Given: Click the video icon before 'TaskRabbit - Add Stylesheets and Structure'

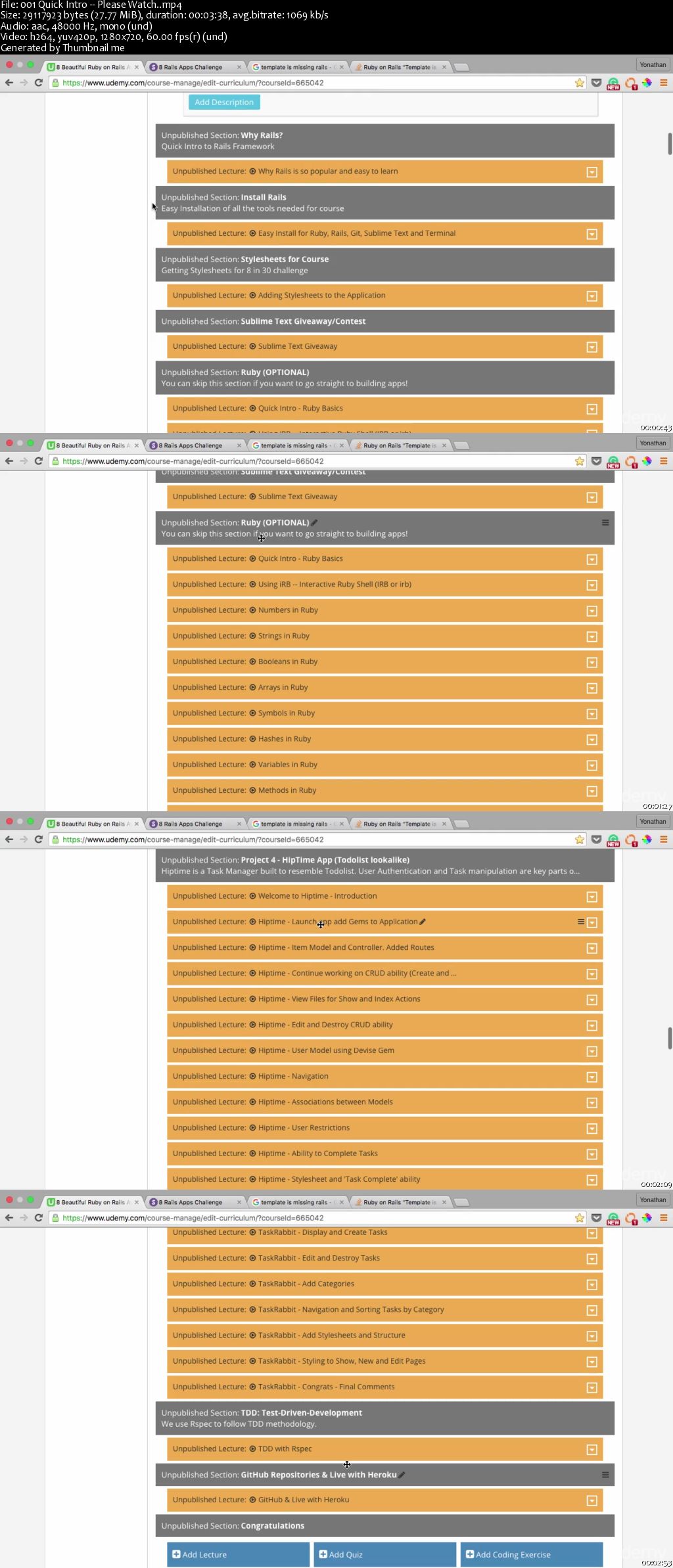Looking at the screenshot, I should pos(252,1335).
